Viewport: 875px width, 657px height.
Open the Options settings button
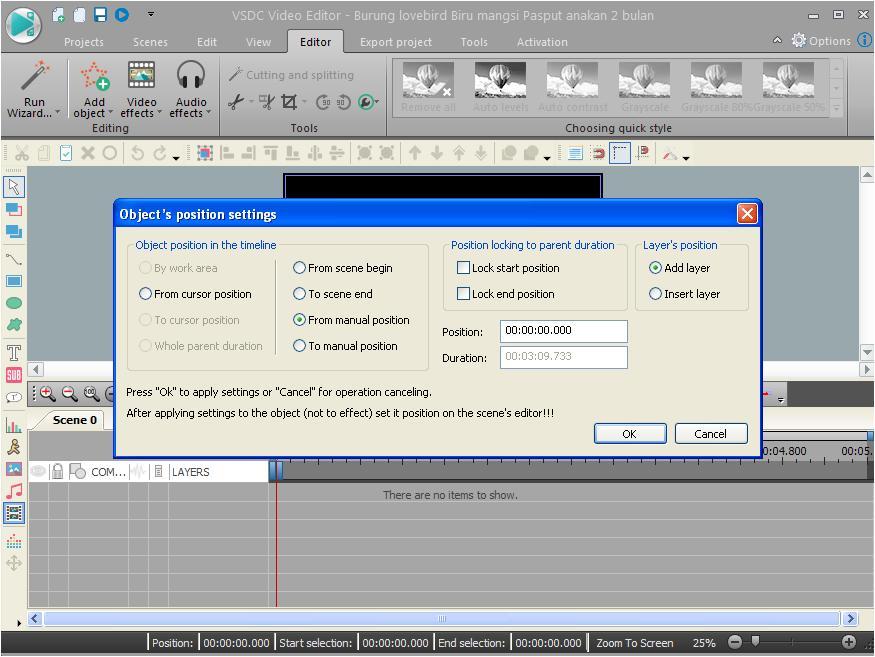tap(821, 41)
